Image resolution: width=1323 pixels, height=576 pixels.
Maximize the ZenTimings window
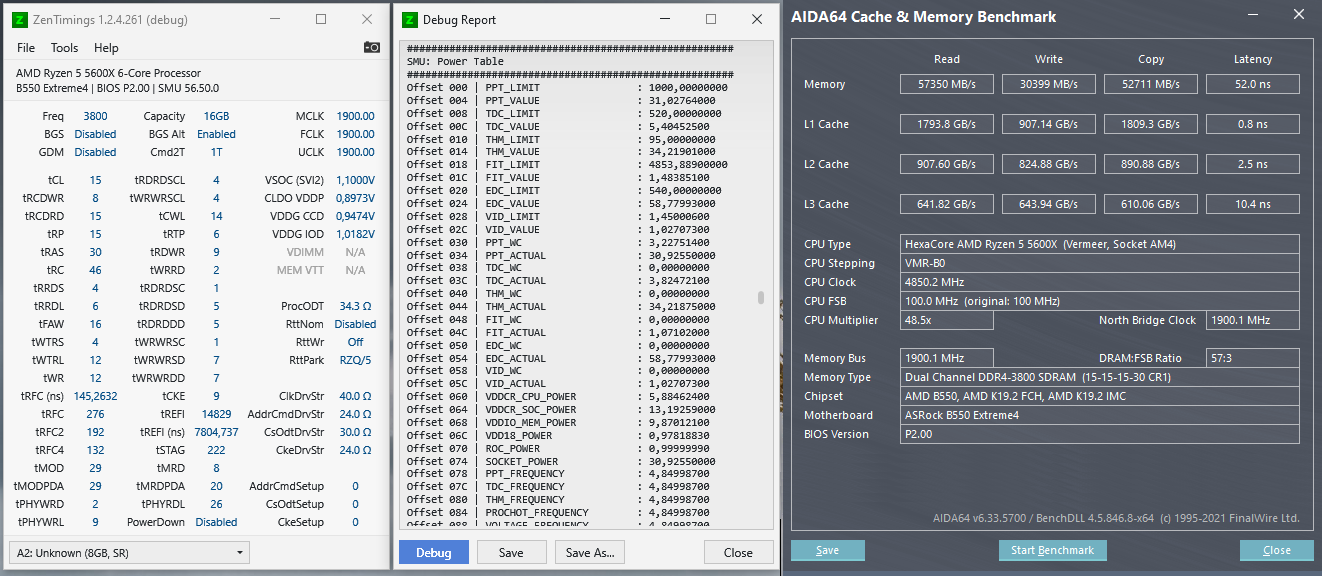click(x=321, y=19)
